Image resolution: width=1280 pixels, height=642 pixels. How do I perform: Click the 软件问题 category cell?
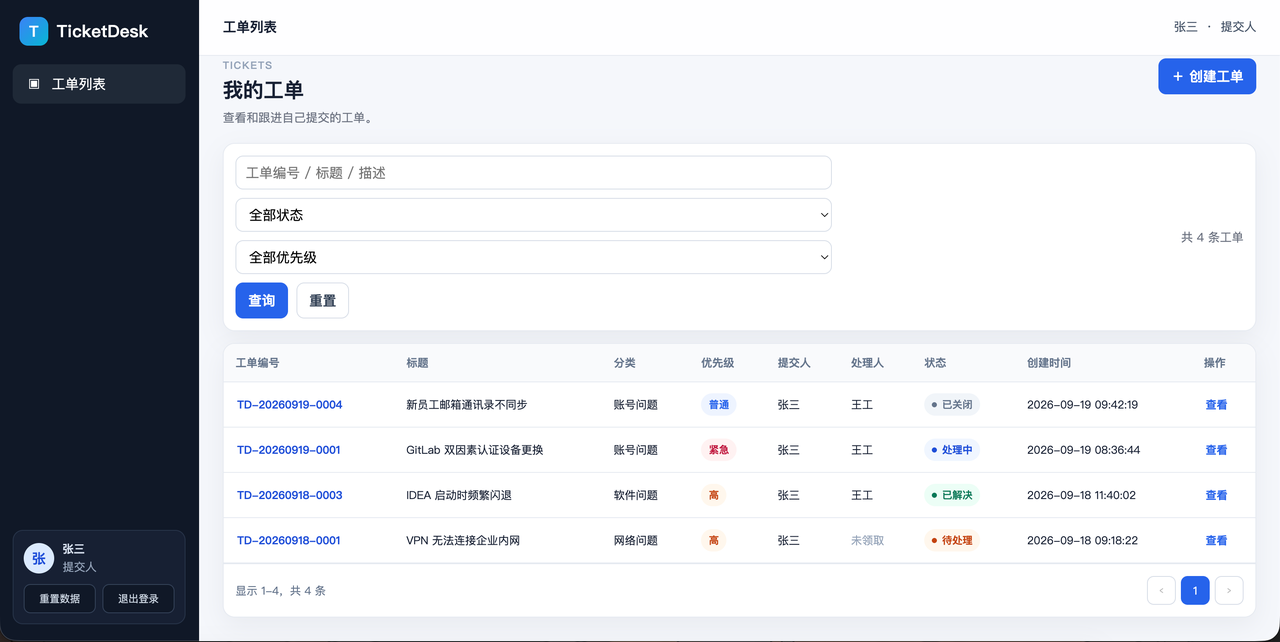tap(636, 495)
